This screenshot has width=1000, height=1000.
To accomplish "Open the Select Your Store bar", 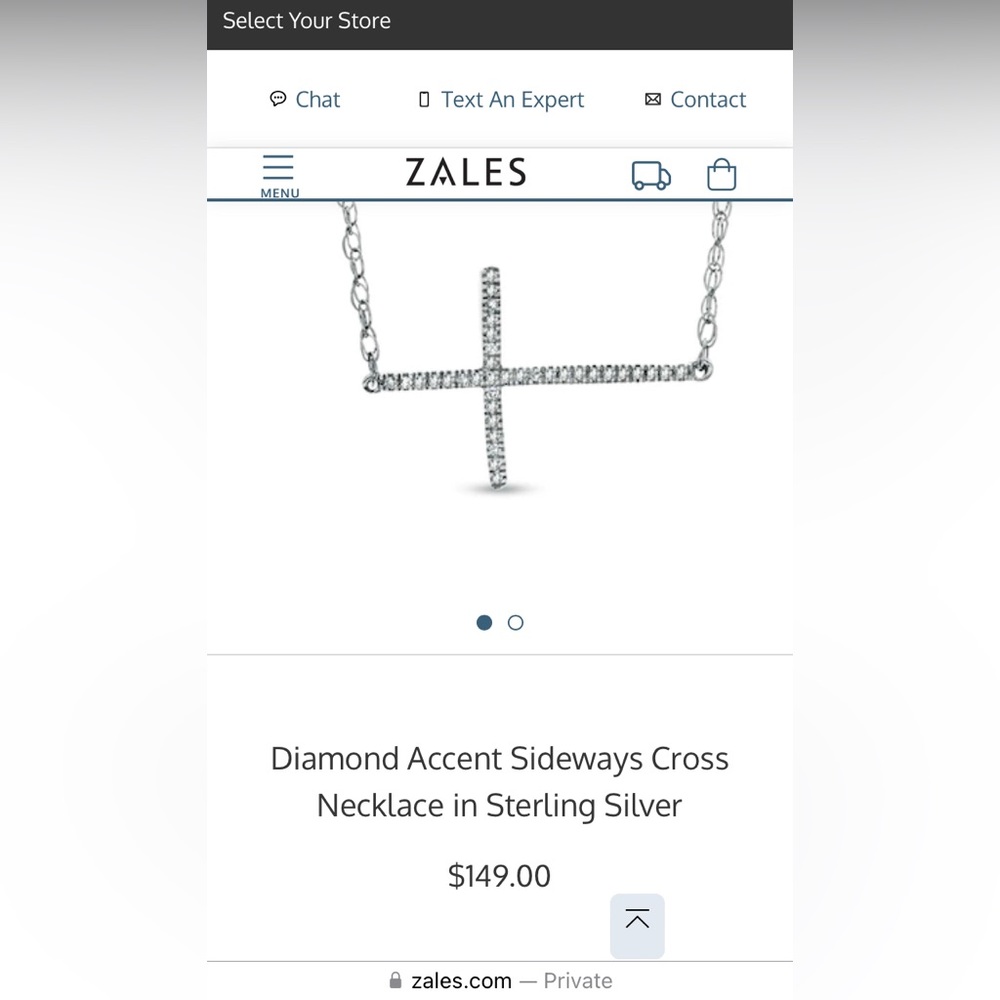I will tap(306, 20).
